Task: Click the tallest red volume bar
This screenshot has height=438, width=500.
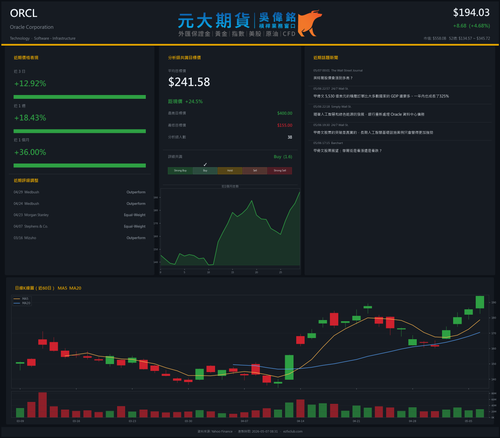Action: click(x=42, y=405)
